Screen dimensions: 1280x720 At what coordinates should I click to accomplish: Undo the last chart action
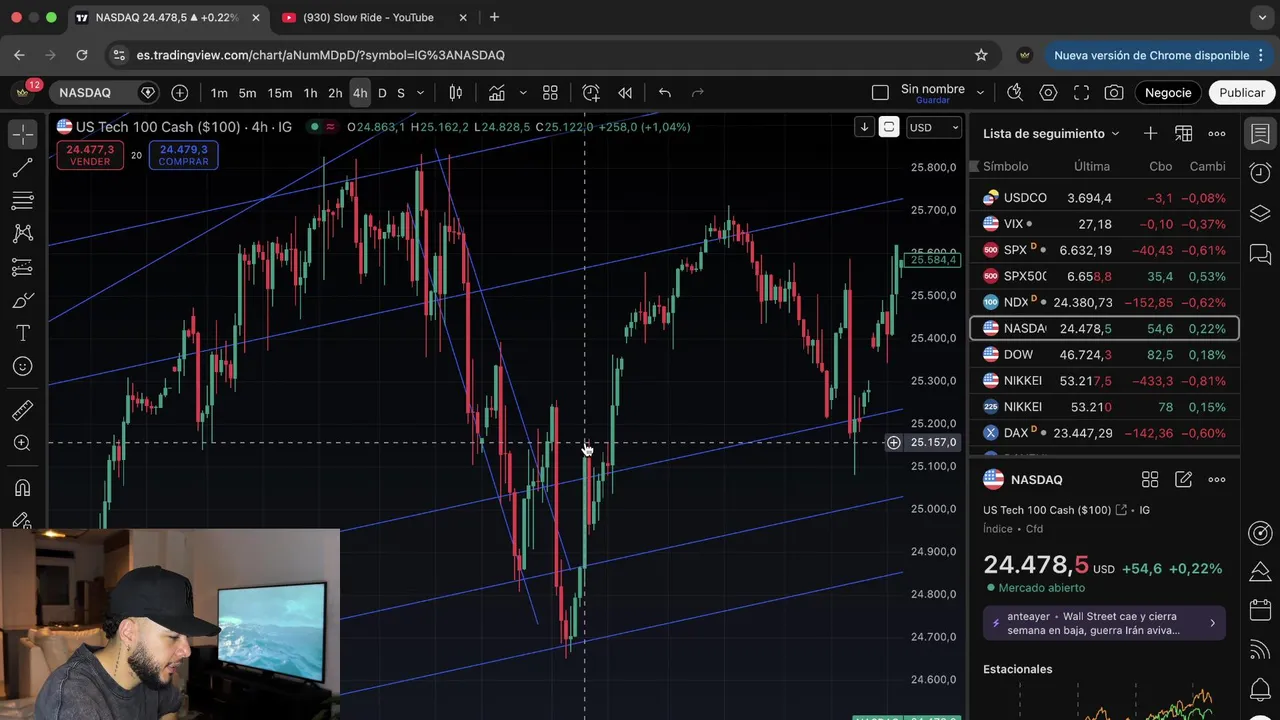(x=665, y=93)
